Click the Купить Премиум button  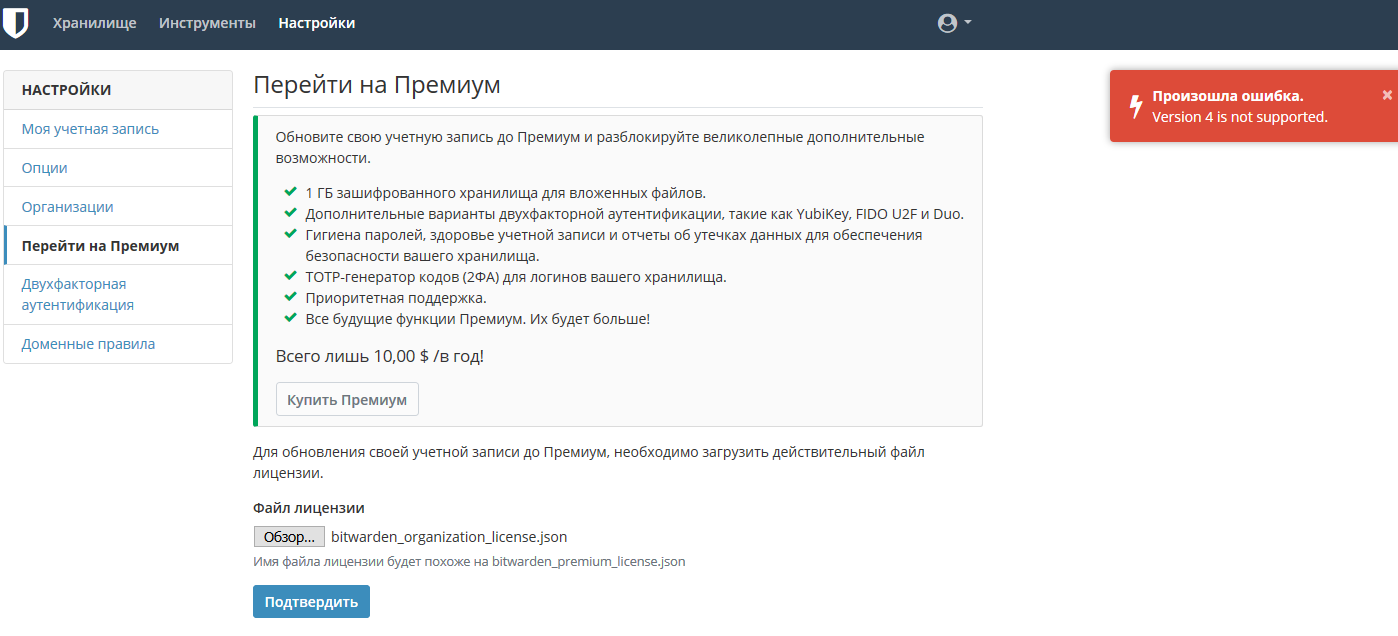click(x=347, y=399)
